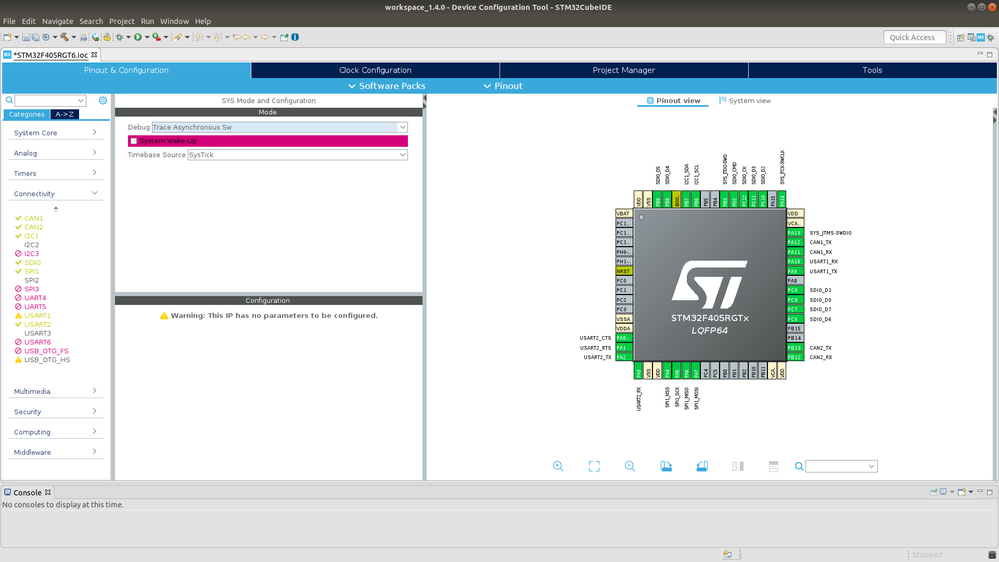Zoom out of the chip pinout
This screenshot has width=999, height=562.
pyautogui.click(x=630, y=466)
